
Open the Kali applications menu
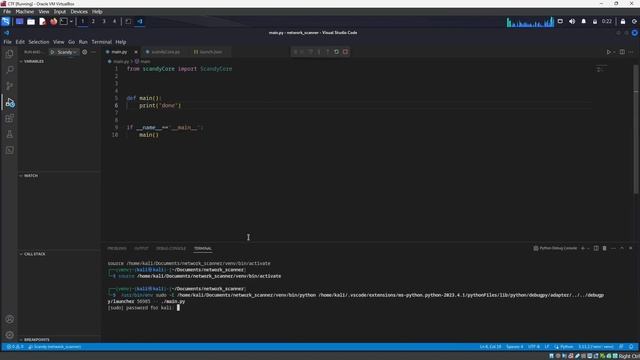click(5, 21)
